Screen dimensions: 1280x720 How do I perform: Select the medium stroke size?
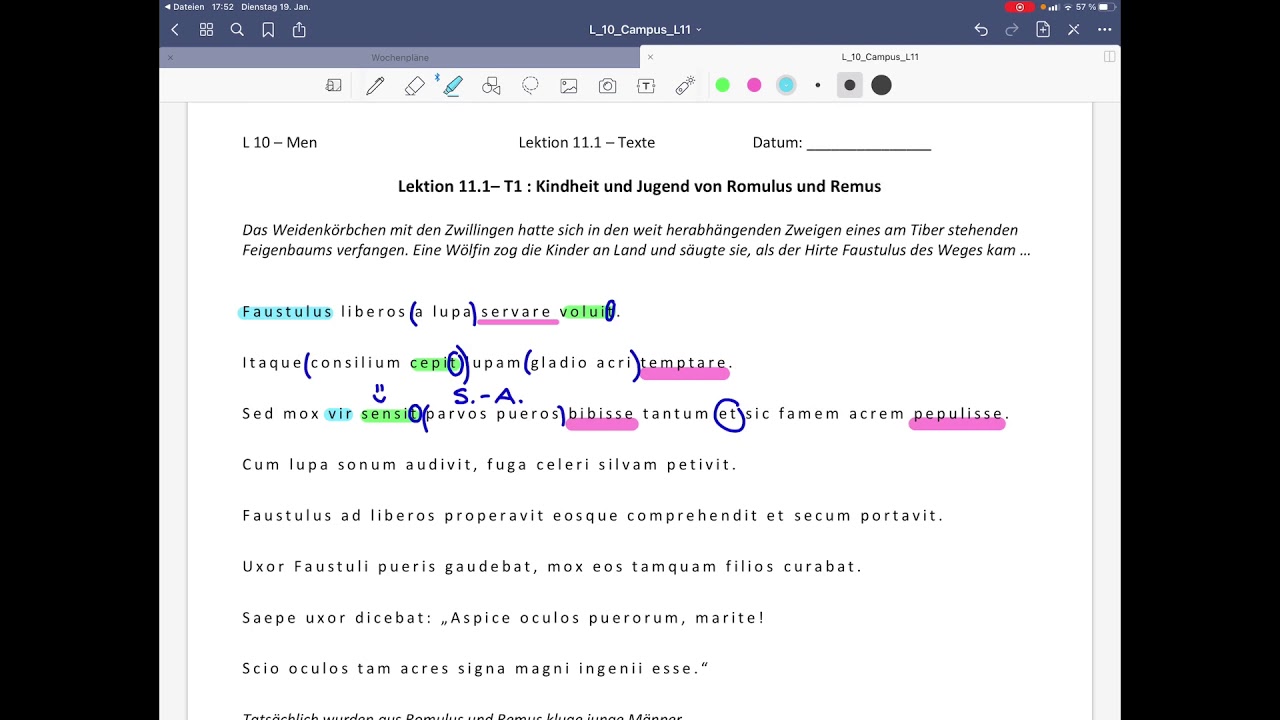(849, 86)
